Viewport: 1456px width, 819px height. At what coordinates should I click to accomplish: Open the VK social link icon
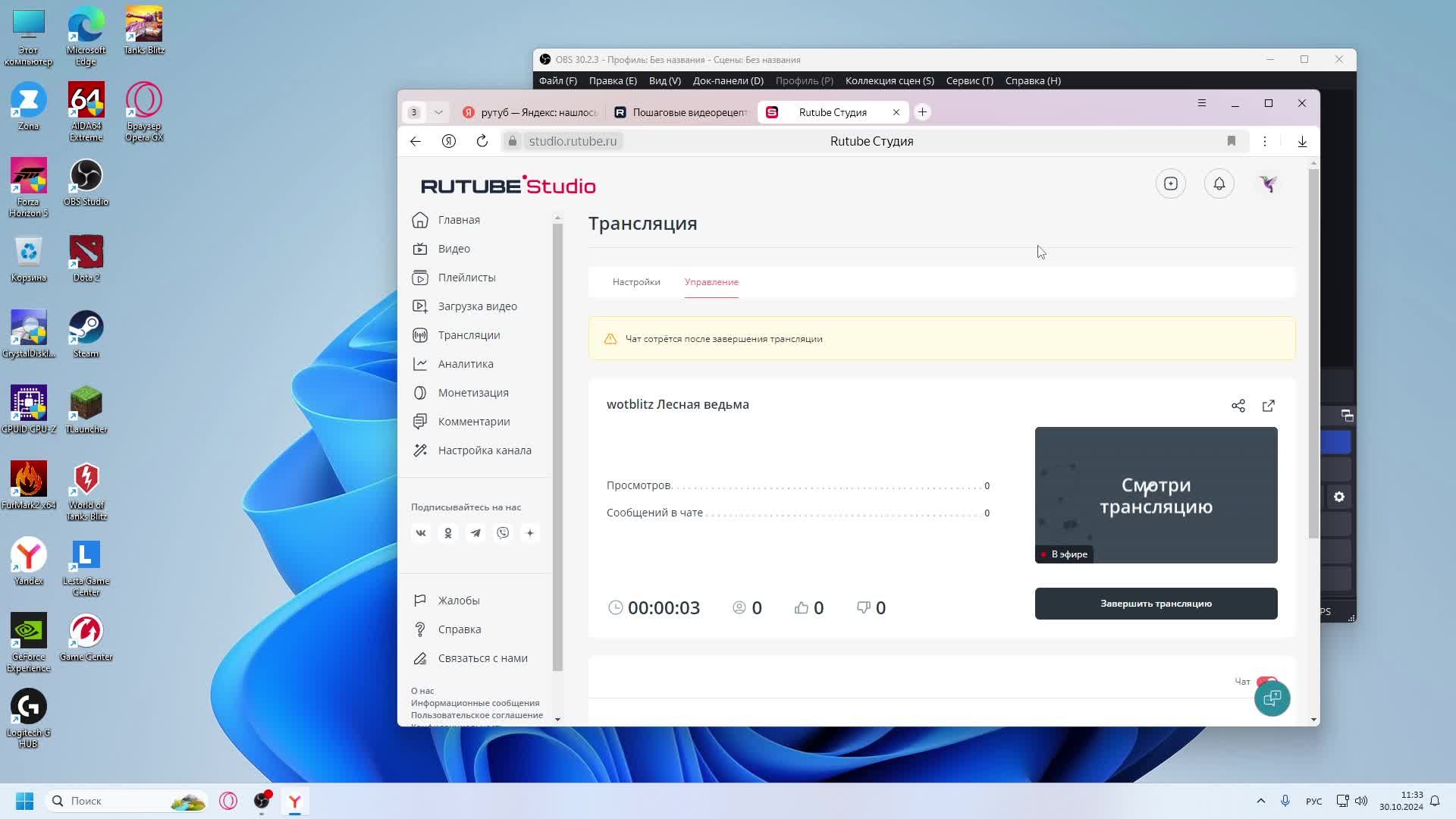[421, 533]
